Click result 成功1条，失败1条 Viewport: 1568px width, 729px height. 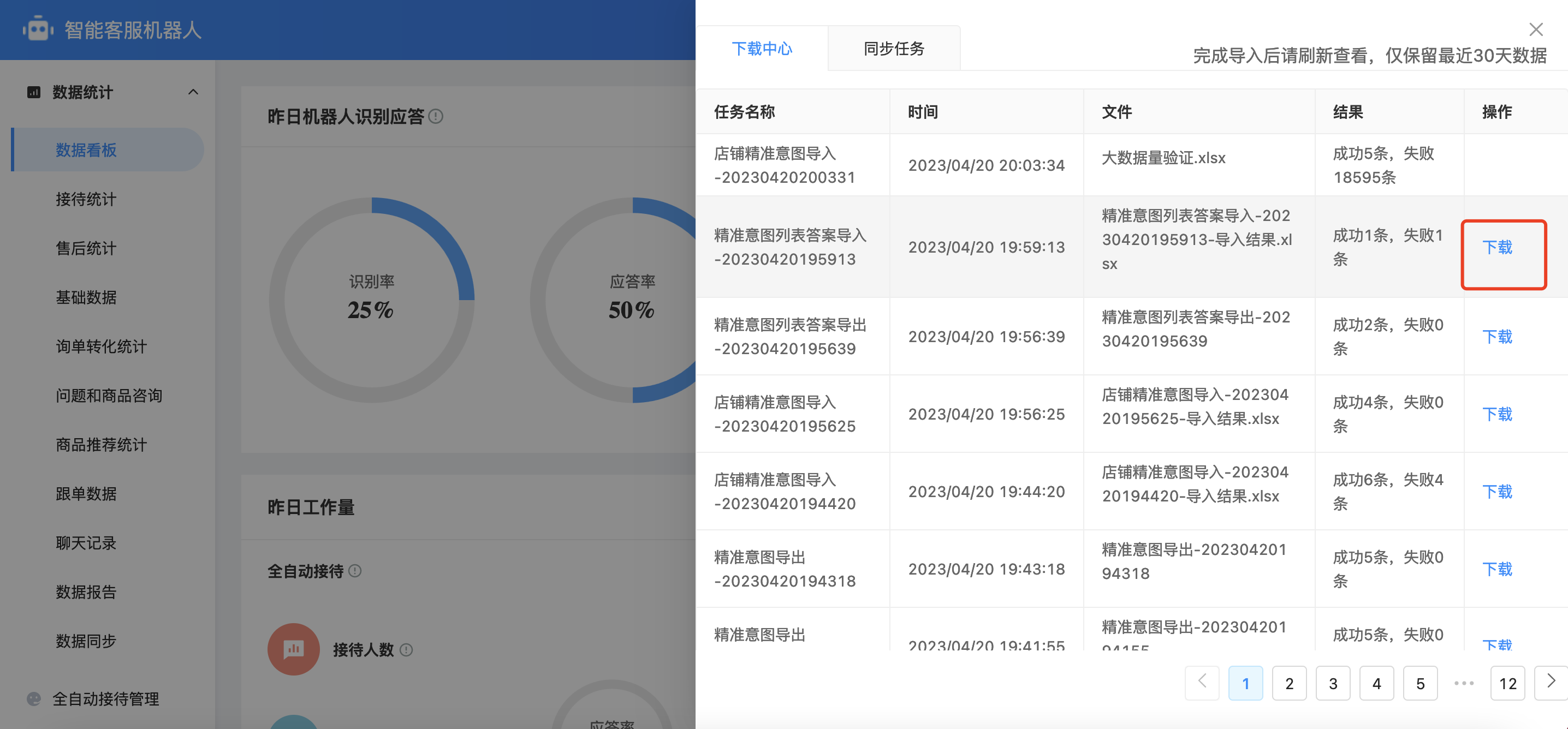coord(1388,247)
